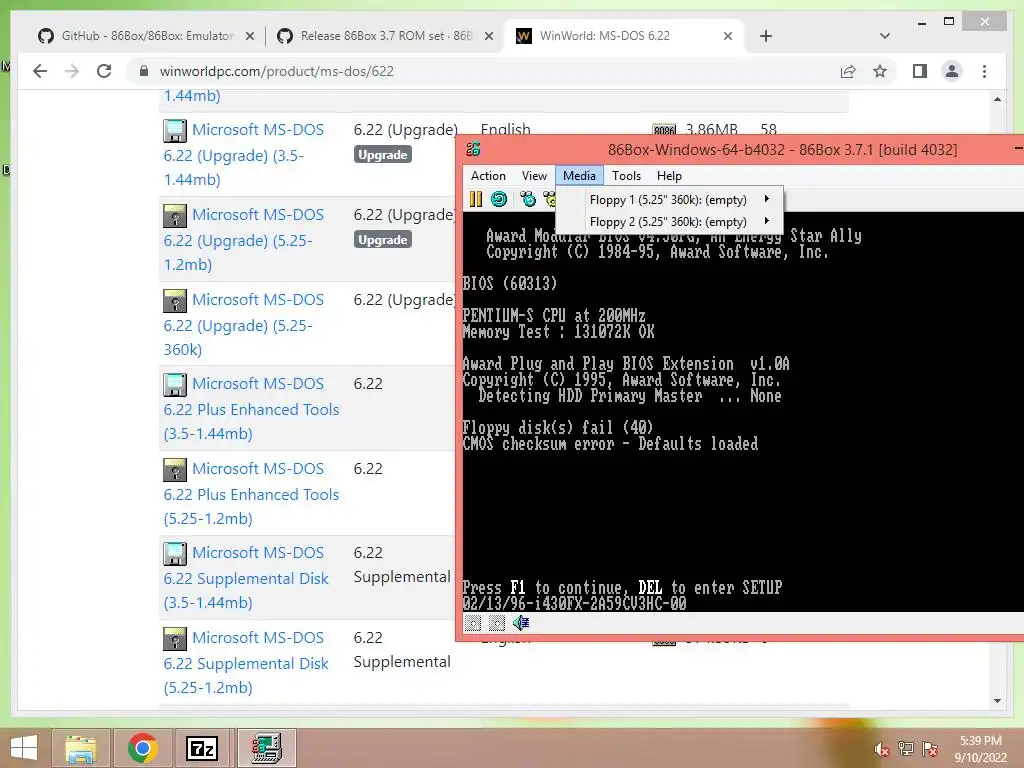1024x768 pixels.
Task: Open Chrome profile avatar
Action: tap(952, 71)
